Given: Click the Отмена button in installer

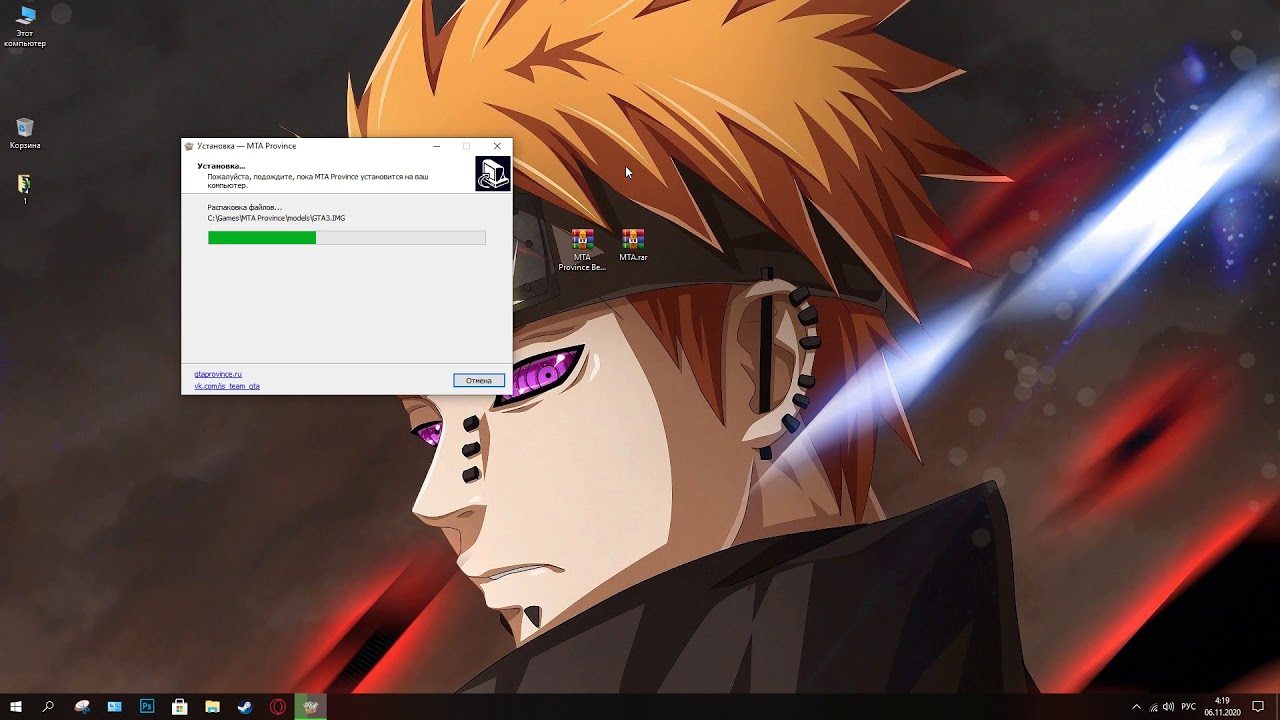Looking at the screenshot, I should tap(479, 381).
